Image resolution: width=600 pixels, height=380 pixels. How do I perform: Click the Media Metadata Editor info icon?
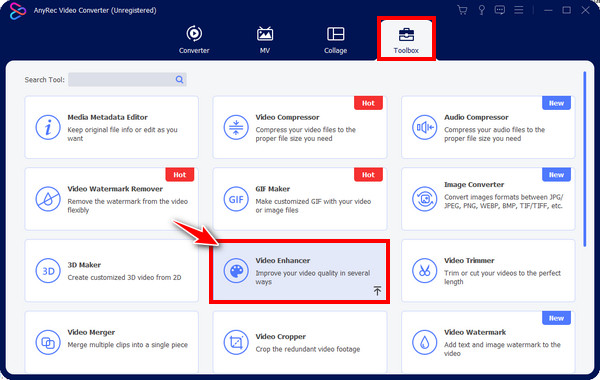(48, 127)
